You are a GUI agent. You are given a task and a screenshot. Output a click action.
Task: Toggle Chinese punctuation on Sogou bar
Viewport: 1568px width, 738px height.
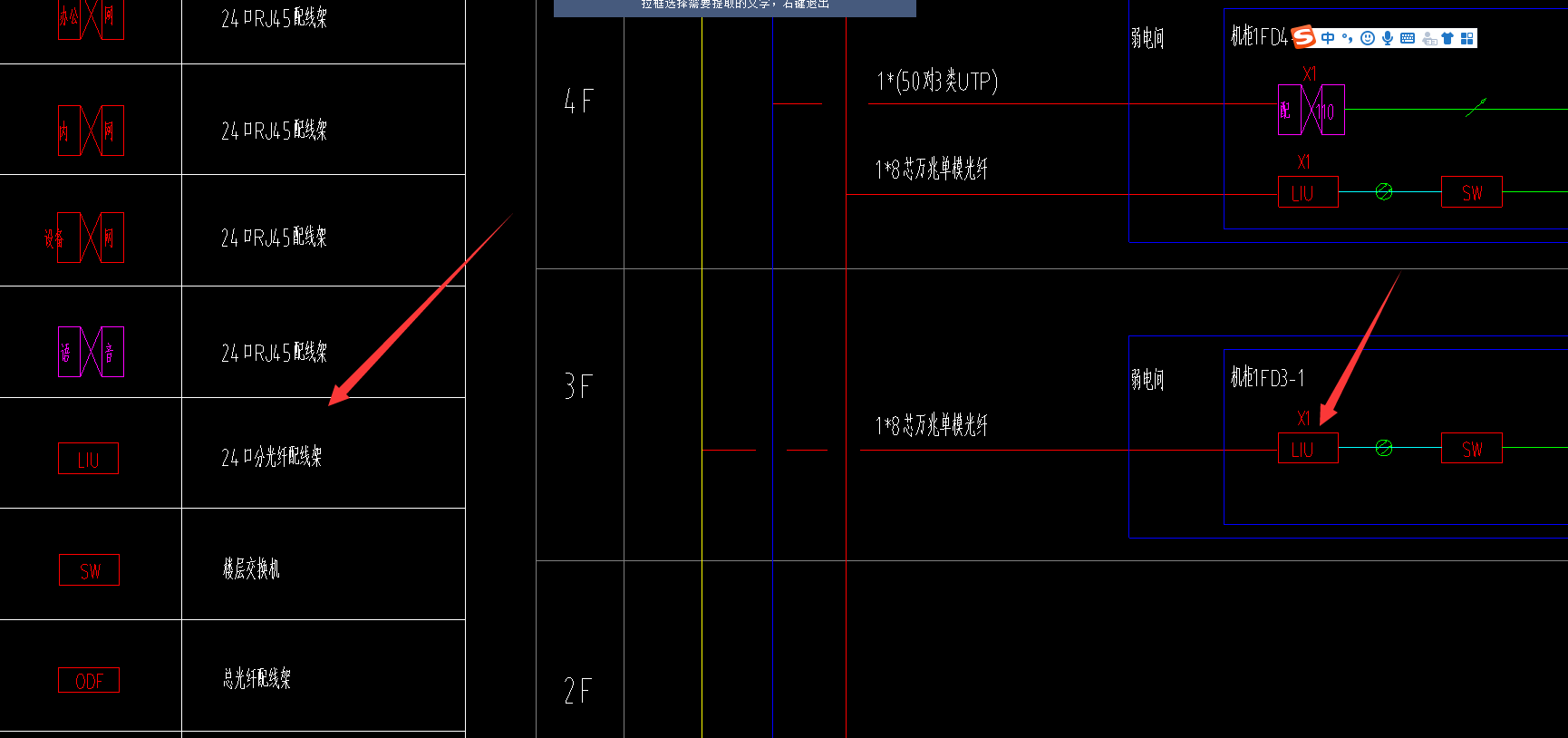(x=1348, y=38)
